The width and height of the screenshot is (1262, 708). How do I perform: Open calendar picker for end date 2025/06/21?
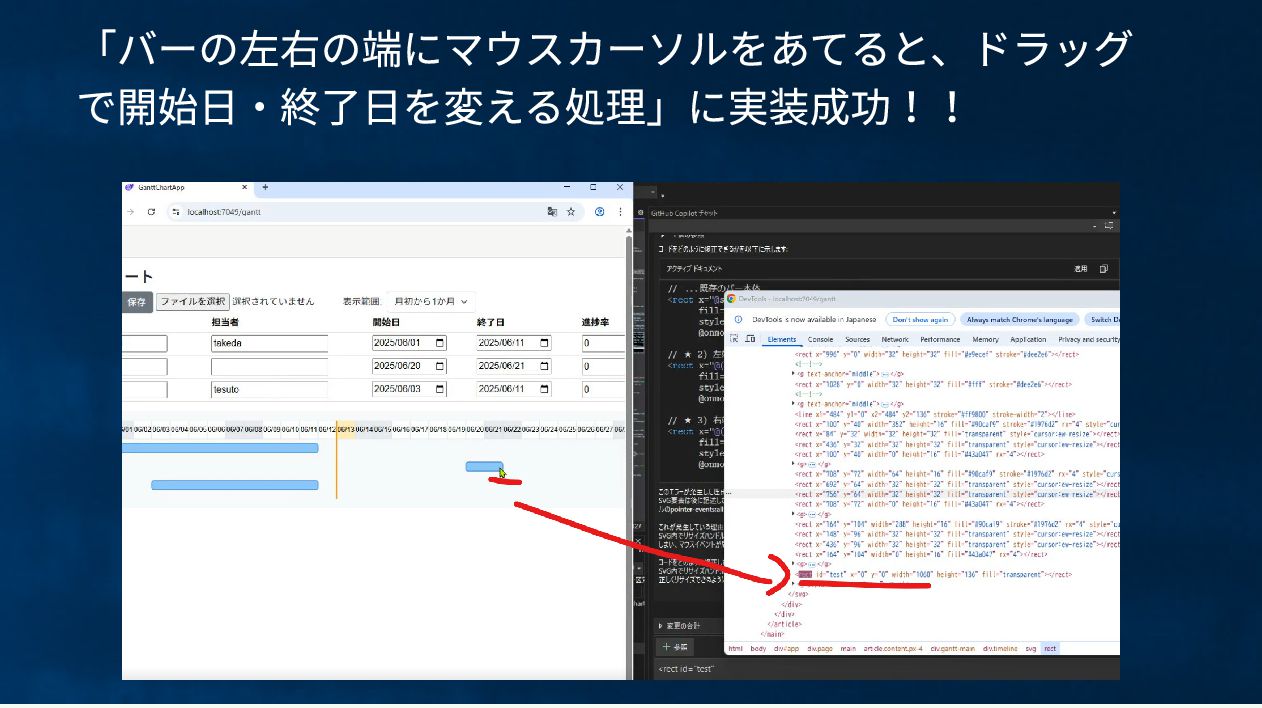(544, 366)
